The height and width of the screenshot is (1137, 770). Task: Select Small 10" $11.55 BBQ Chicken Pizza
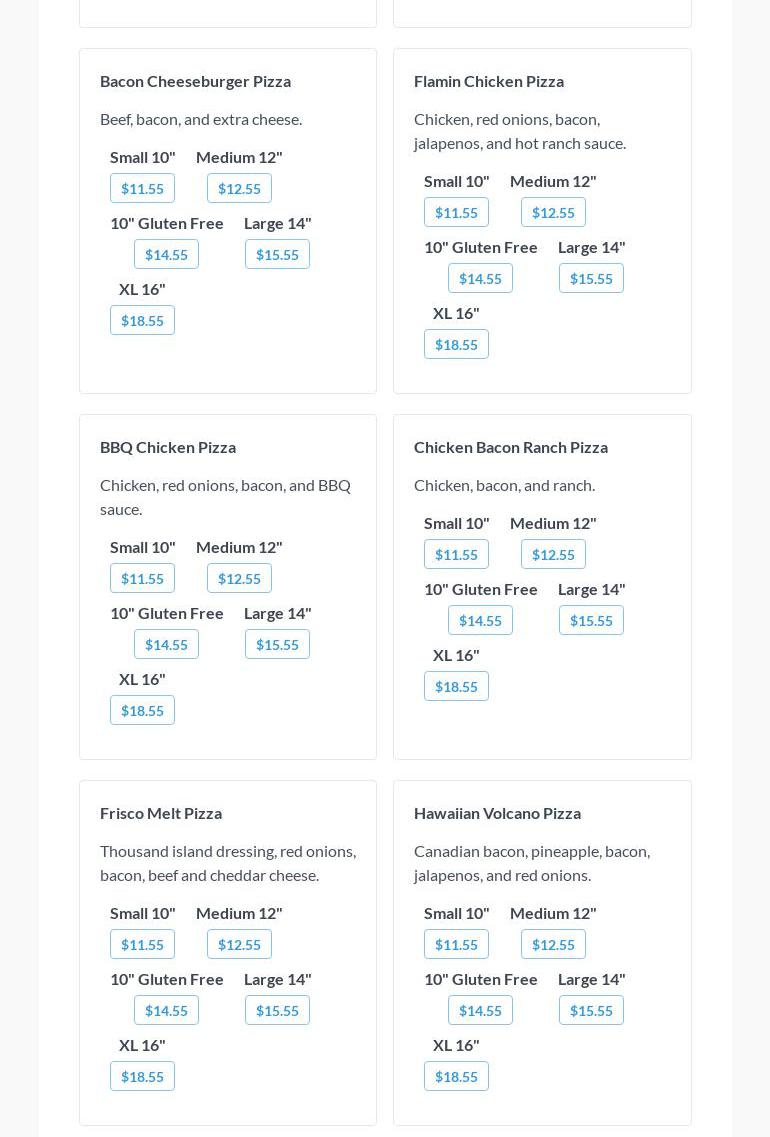click(x=142, y=578)
